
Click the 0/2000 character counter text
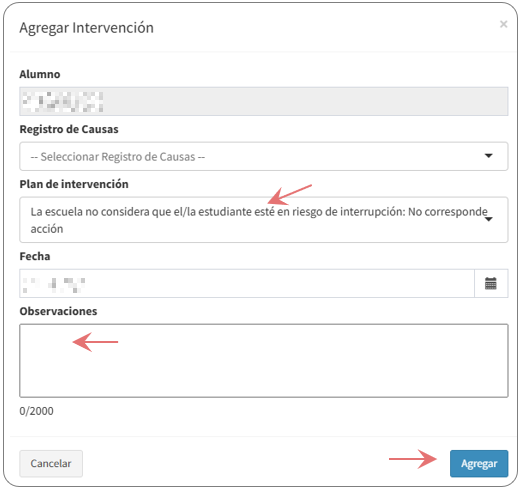click(x=36, y=411)
